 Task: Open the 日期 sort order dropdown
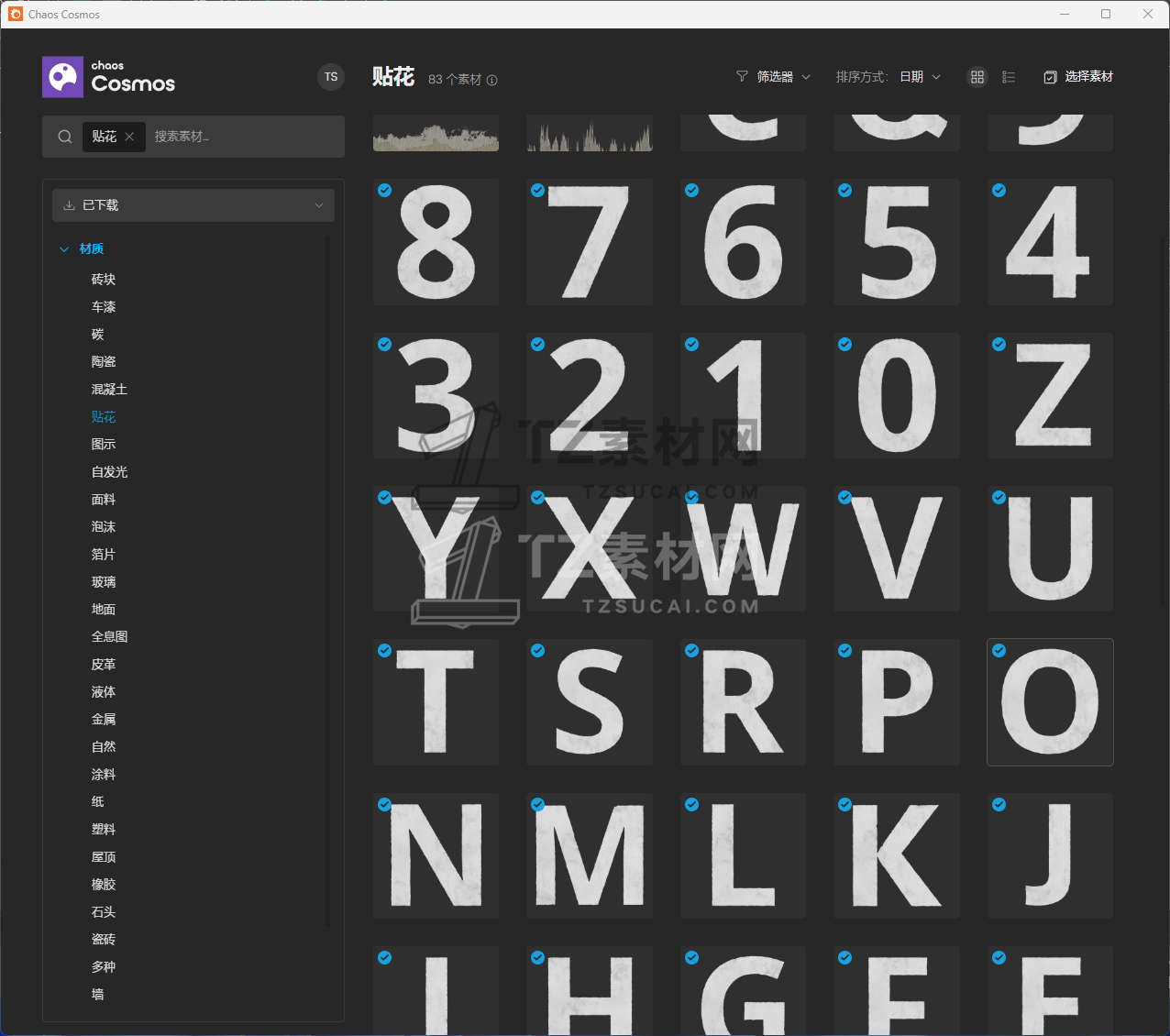(x=921, y=77)
